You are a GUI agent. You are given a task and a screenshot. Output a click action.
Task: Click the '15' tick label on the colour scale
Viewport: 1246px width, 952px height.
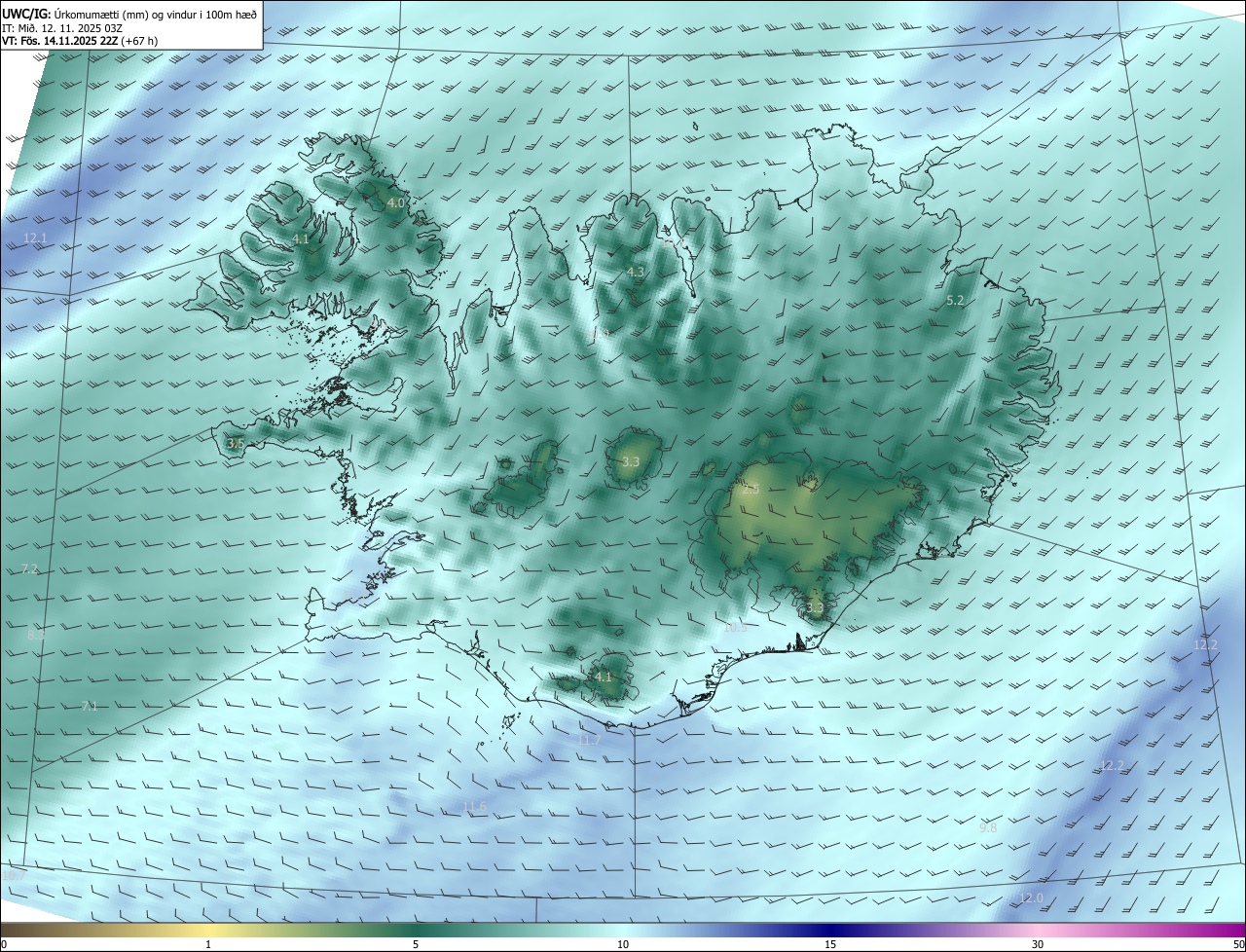coord(830,944)
